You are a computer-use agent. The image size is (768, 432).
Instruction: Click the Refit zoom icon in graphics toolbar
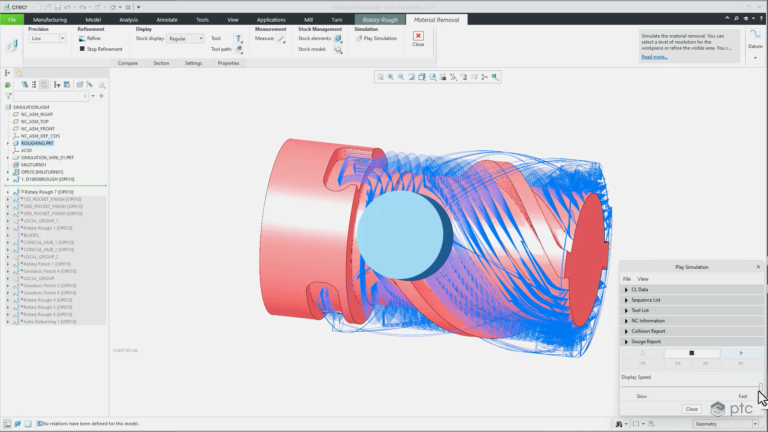pos(380,77)
